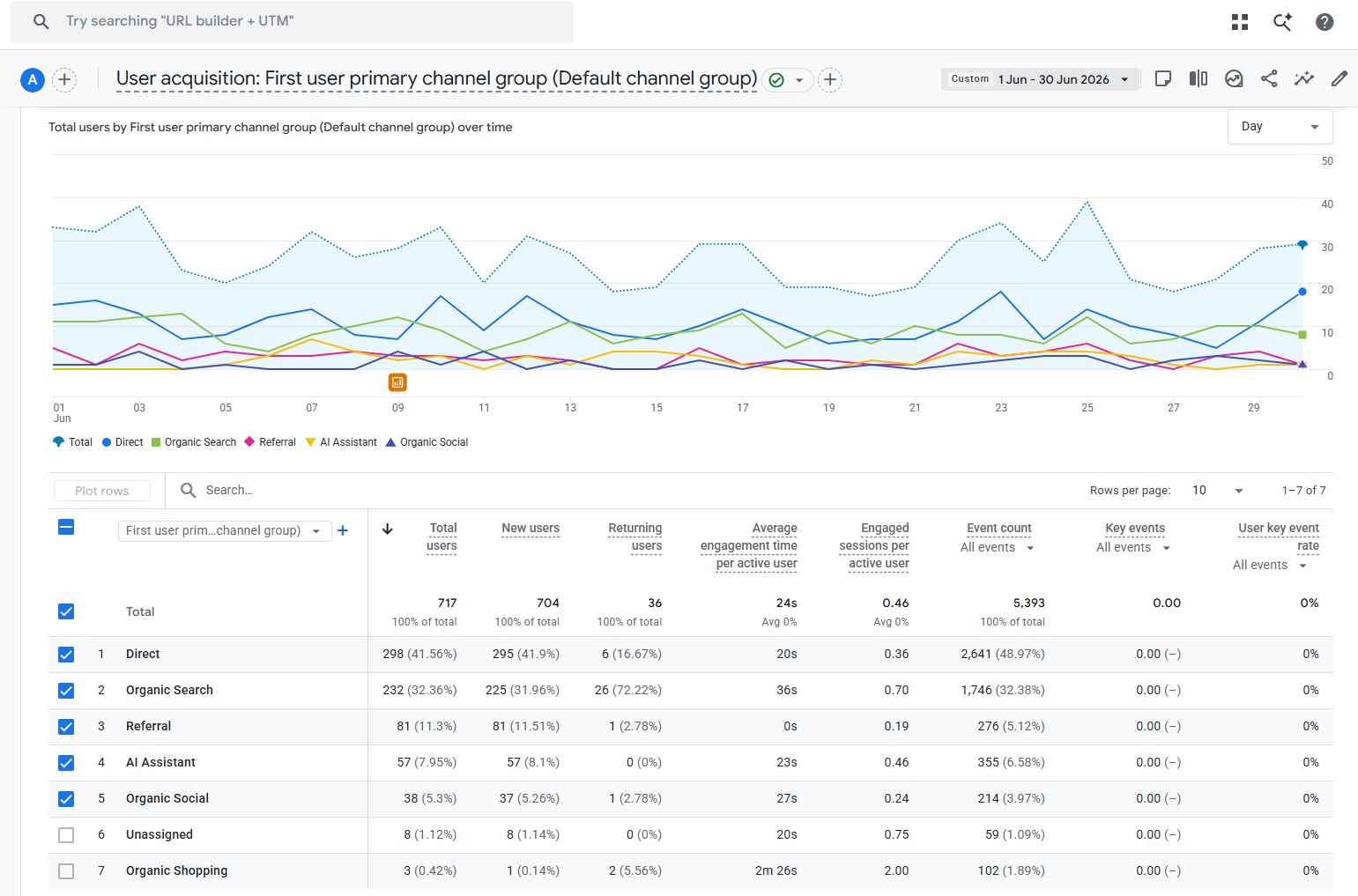Open the Insights sparkline icon

point(1304,78)
